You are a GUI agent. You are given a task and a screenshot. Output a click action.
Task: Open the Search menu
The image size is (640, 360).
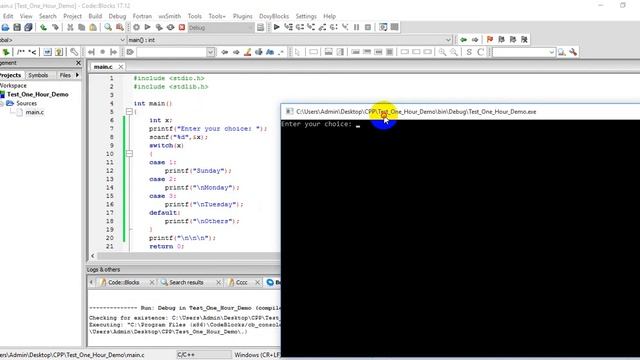(x=47, y=16)
